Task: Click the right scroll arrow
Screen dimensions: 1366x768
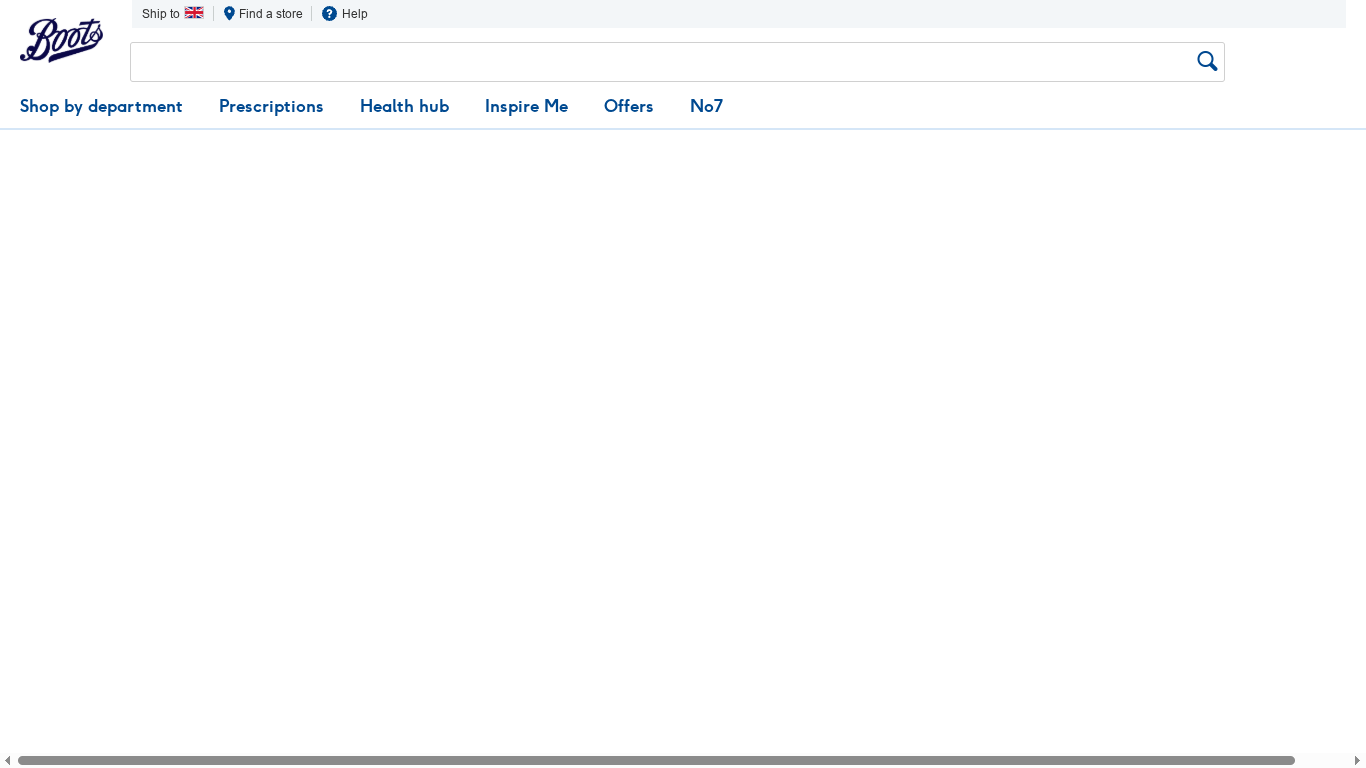Action: point(1359,760)
